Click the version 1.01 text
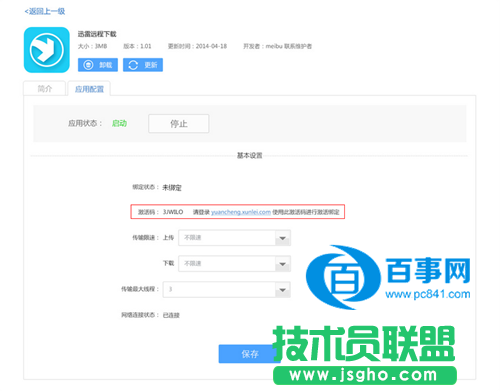Viewport: 500px width, 391px height. point(146,46)
